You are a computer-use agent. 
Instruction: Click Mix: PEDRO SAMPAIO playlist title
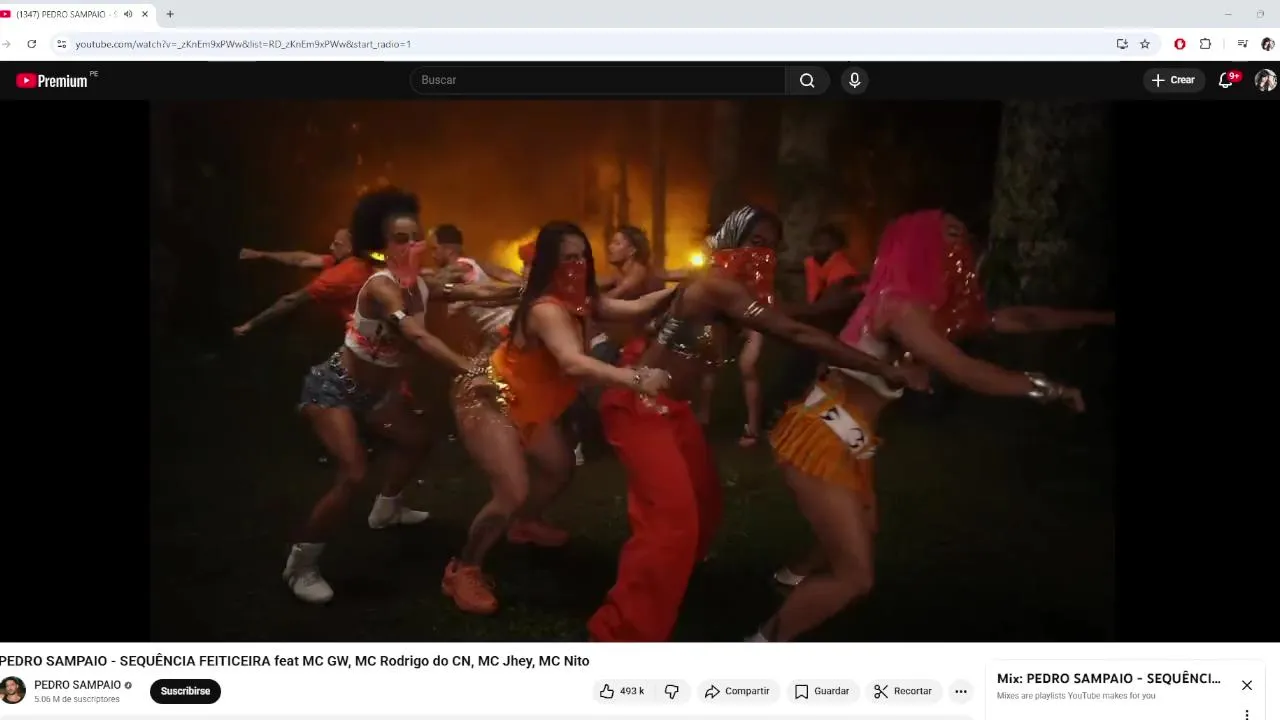(1108, 678)
